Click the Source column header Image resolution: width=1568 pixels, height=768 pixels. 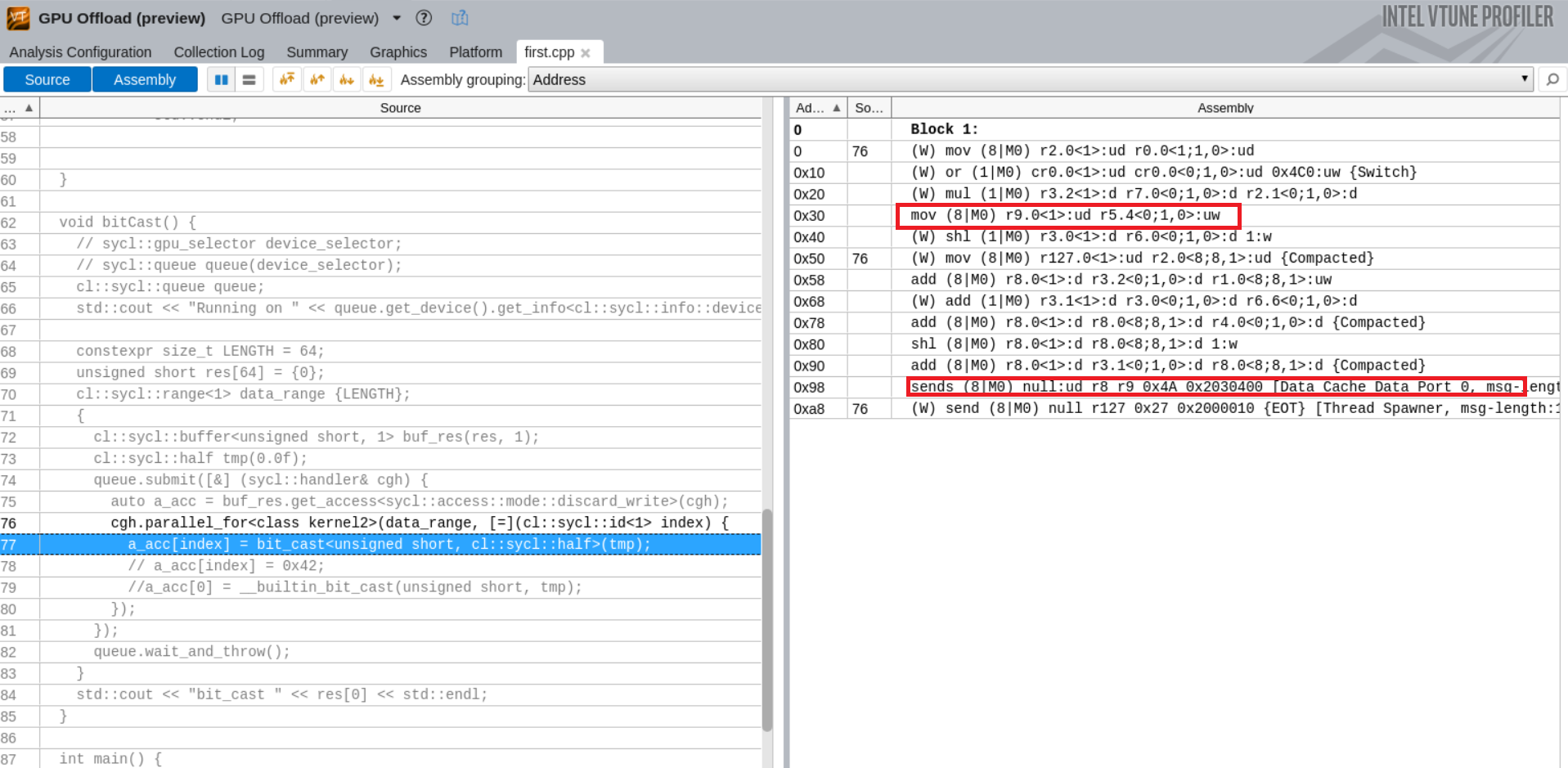coord(400,108)
